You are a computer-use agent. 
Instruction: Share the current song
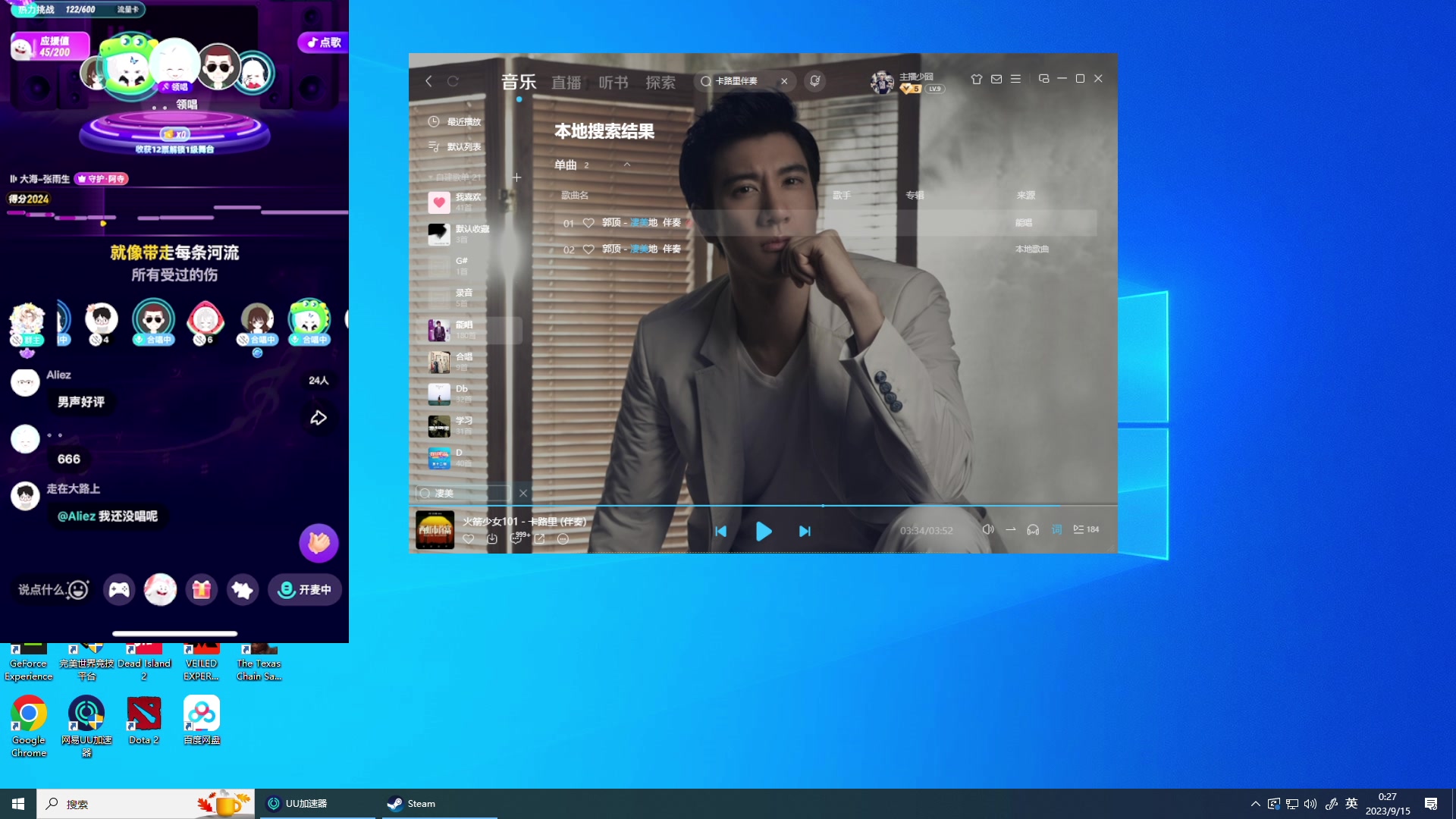(539, 539)
